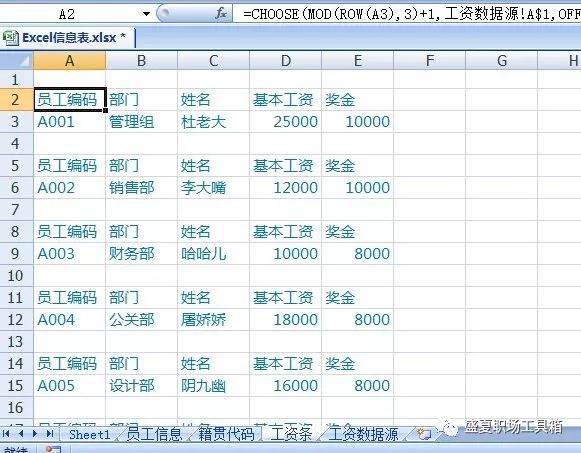Select column G header

click(501, 61)
